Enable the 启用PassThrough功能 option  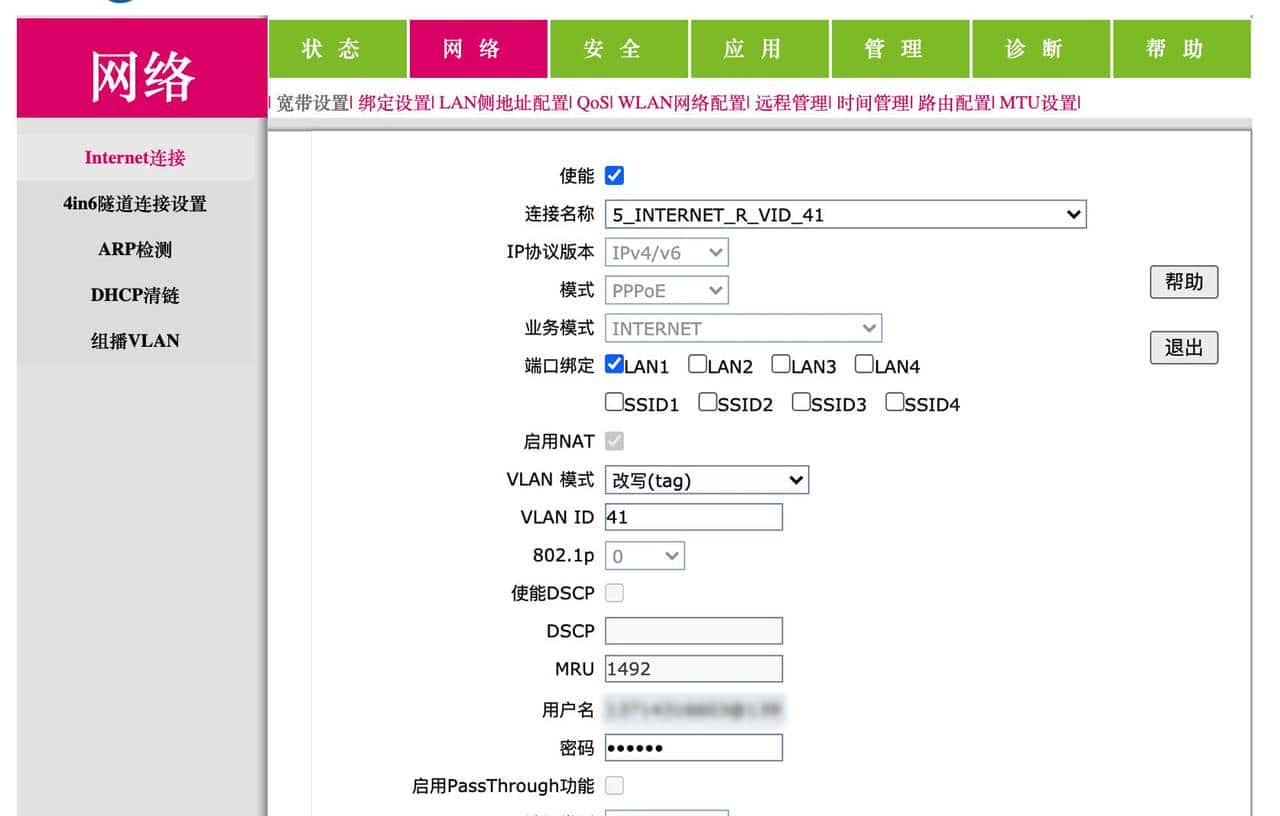point(614,786)
